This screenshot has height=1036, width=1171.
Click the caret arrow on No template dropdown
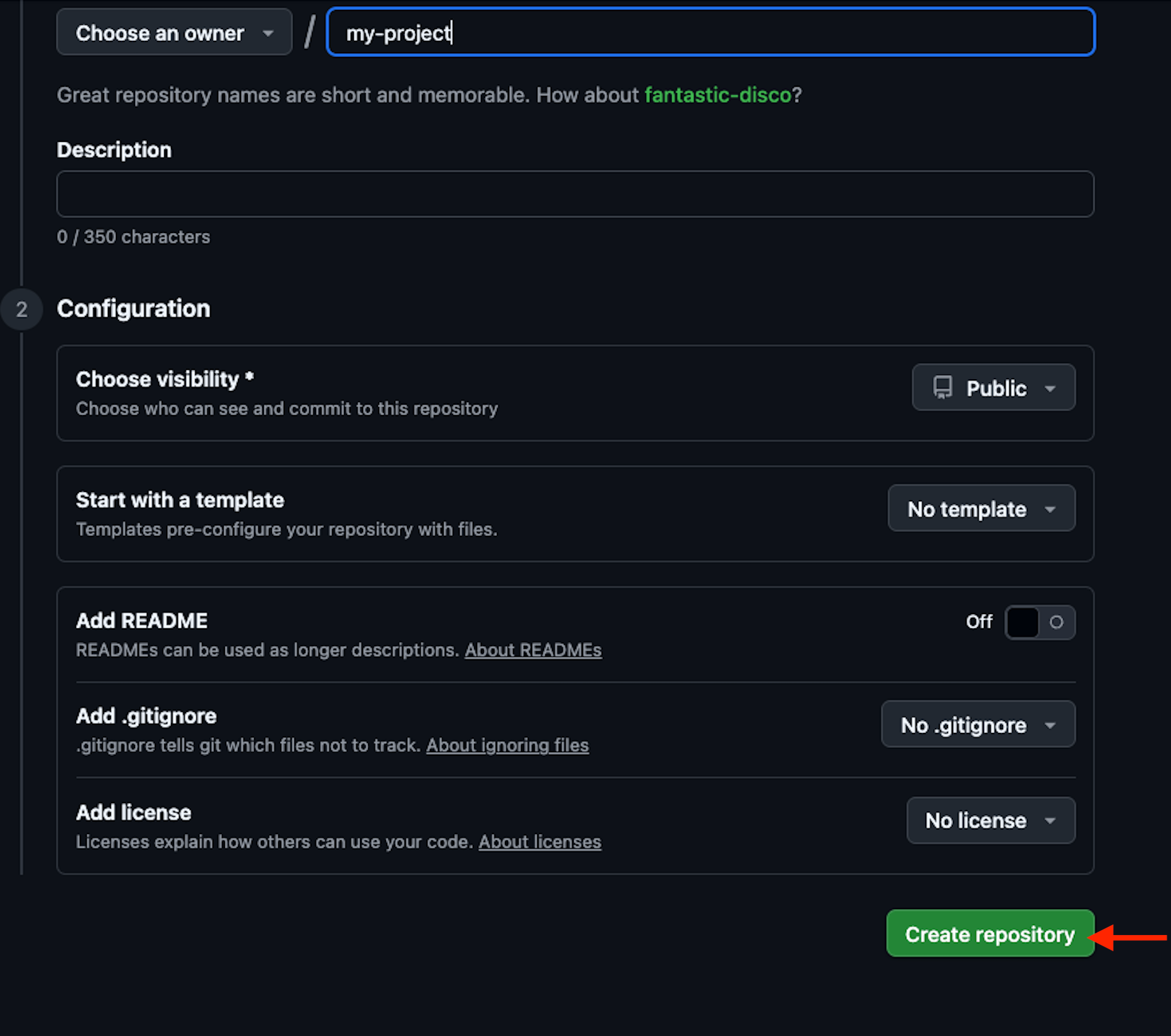[x=1050, y=508]
